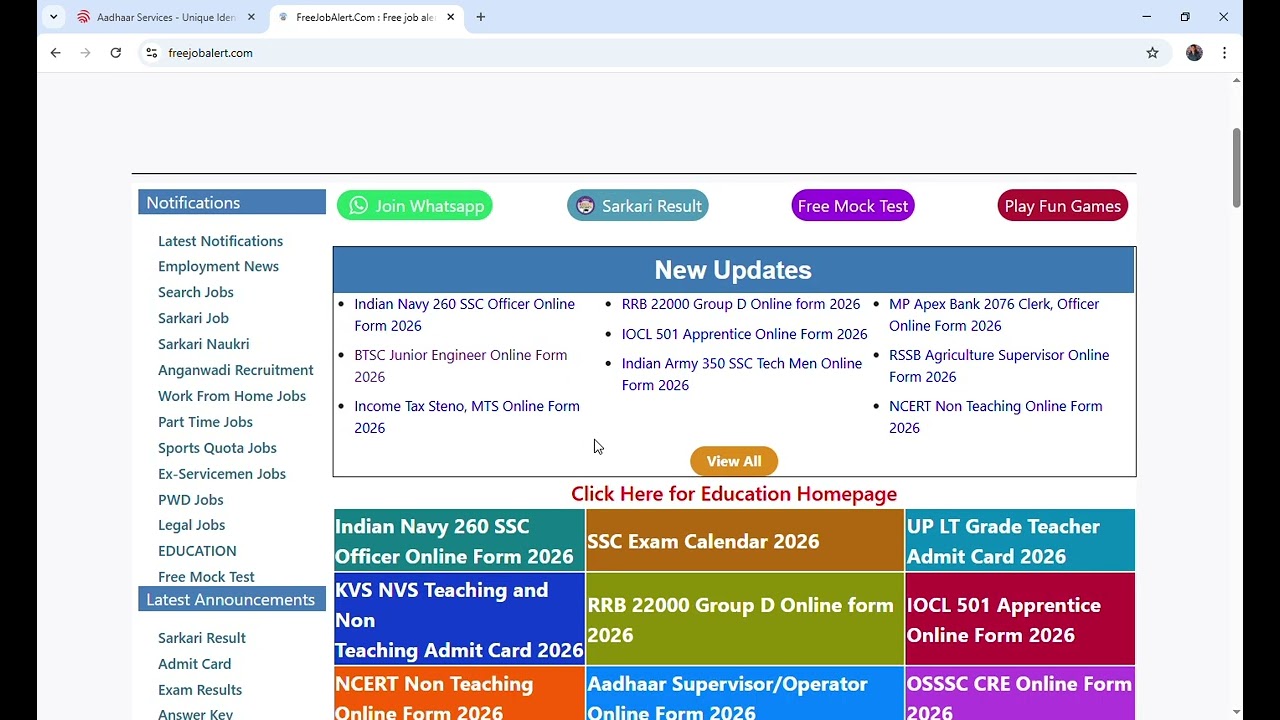Viewport: 1280px width, 720px height.
Task: Open NCERT Non Teaching update link
Action: [x=996, y=417]
